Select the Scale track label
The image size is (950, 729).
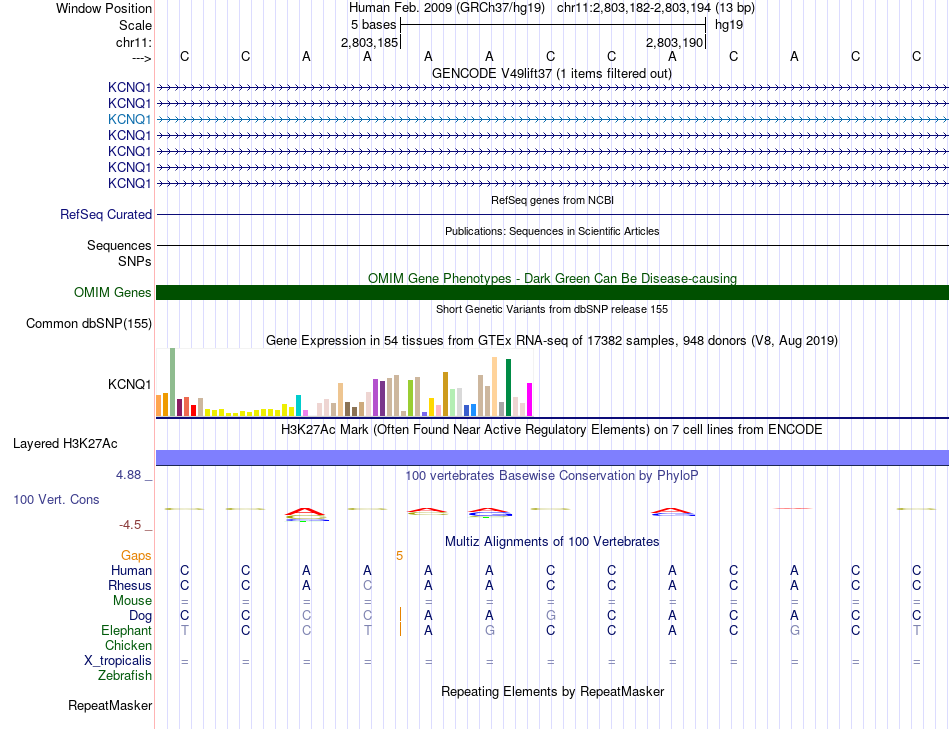coord(135,25)
